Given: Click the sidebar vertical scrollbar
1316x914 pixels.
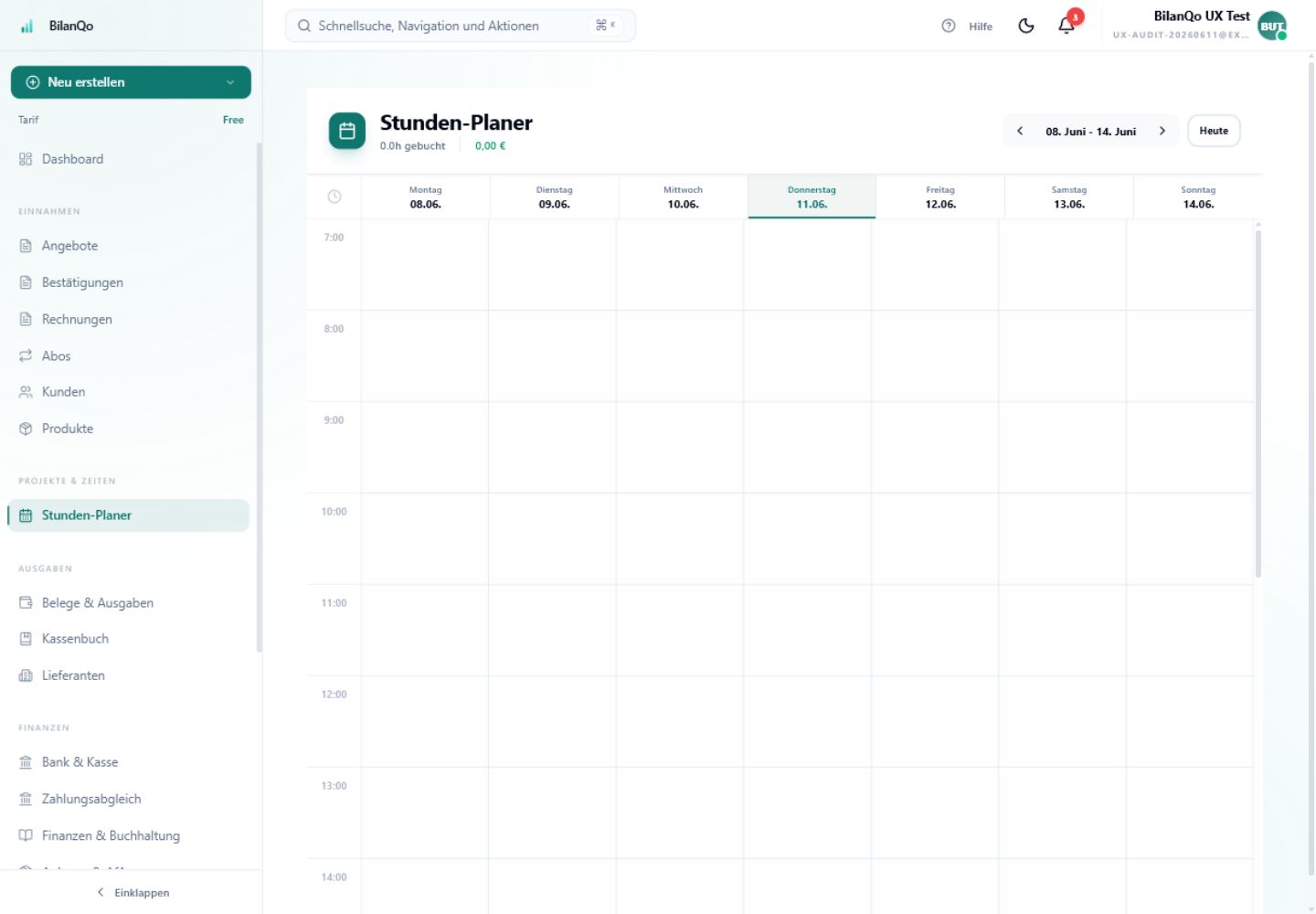Looking at the screenshot, I should point(260,397).
